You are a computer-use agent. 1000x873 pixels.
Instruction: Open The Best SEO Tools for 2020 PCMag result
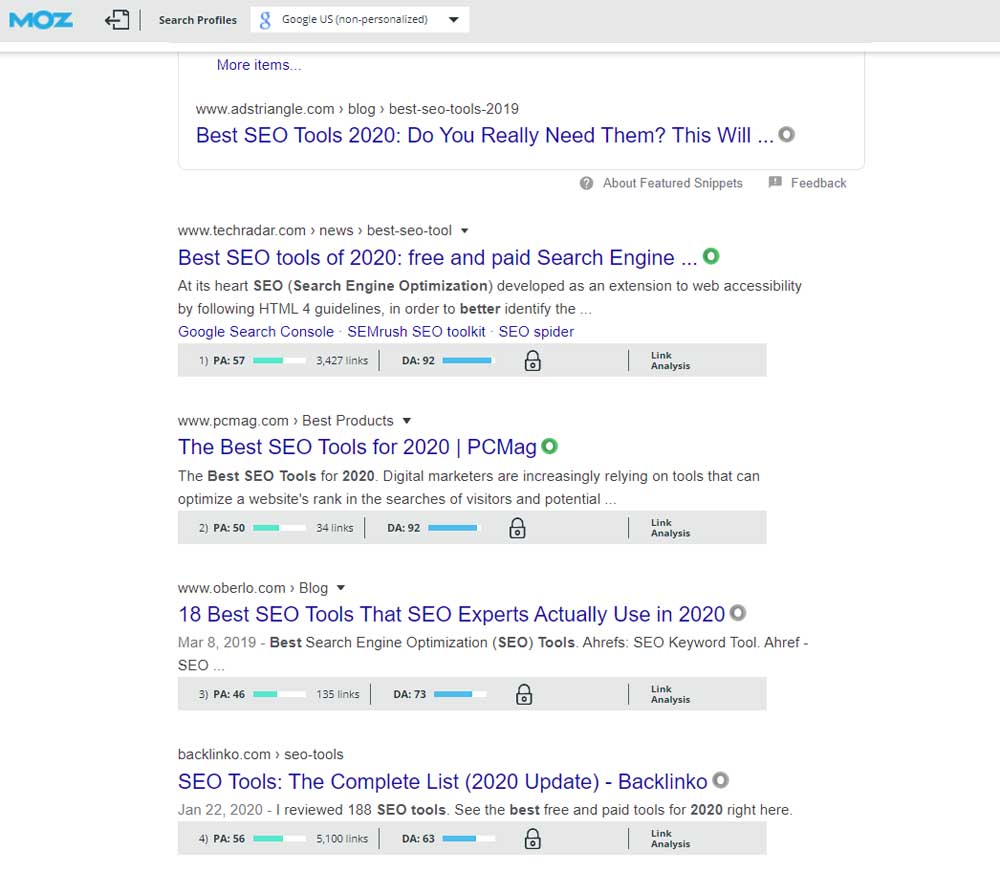(x=357, y=447)
